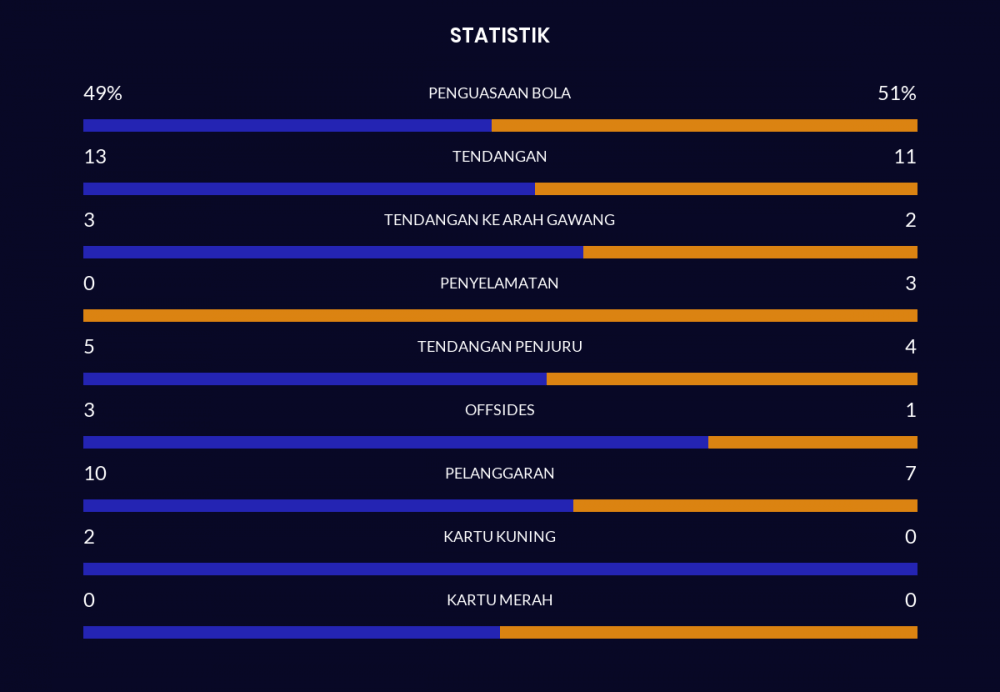The width and height of the screenshot is (1000, 692).
Task: Click the OFFSIDES label
Action: [x=499, y=410]
